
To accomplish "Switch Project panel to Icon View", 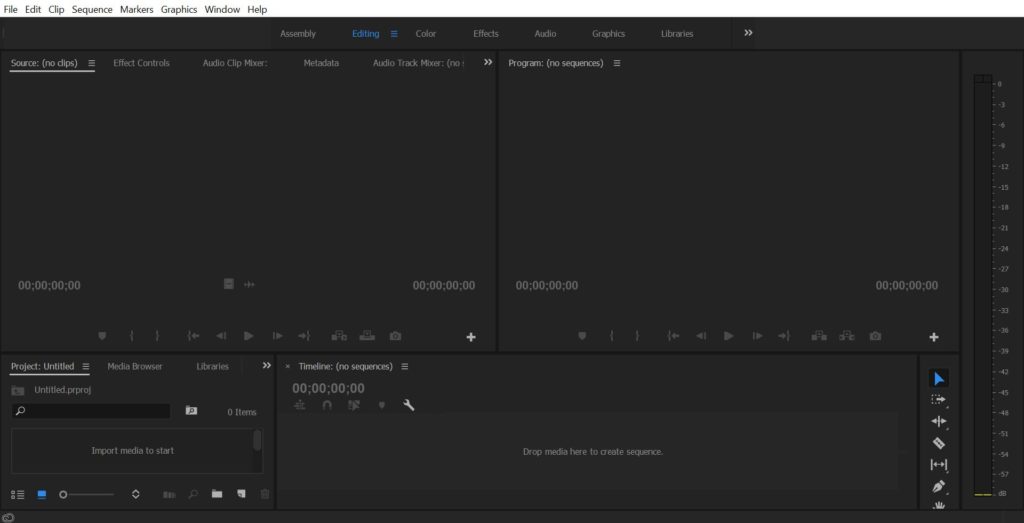I will tap(42, 494).
